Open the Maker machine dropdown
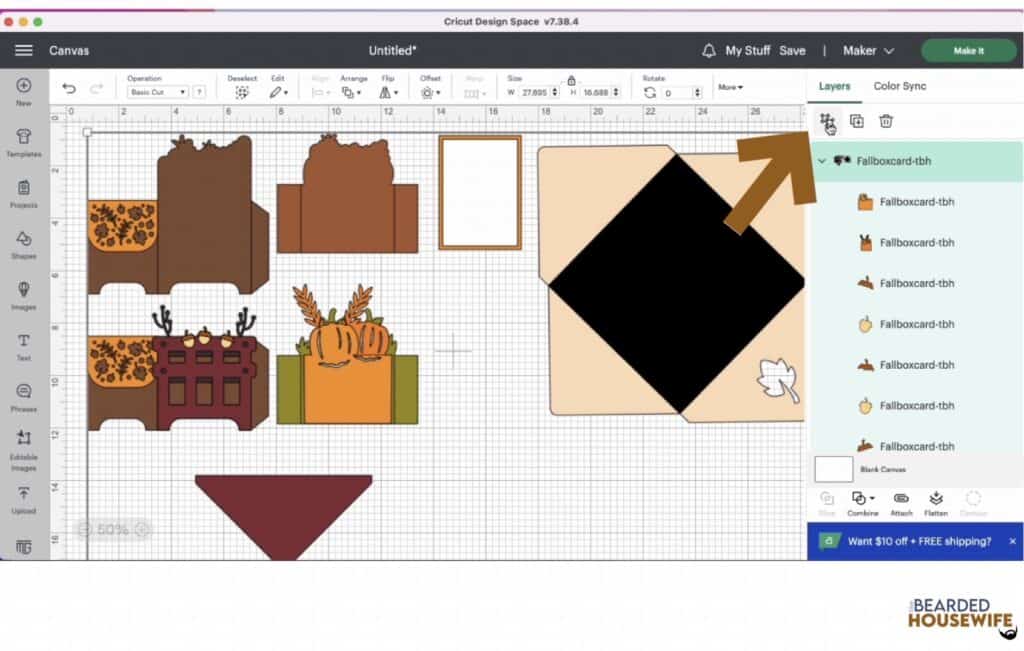The image size is (1024, 651). [x=866, y=50]
